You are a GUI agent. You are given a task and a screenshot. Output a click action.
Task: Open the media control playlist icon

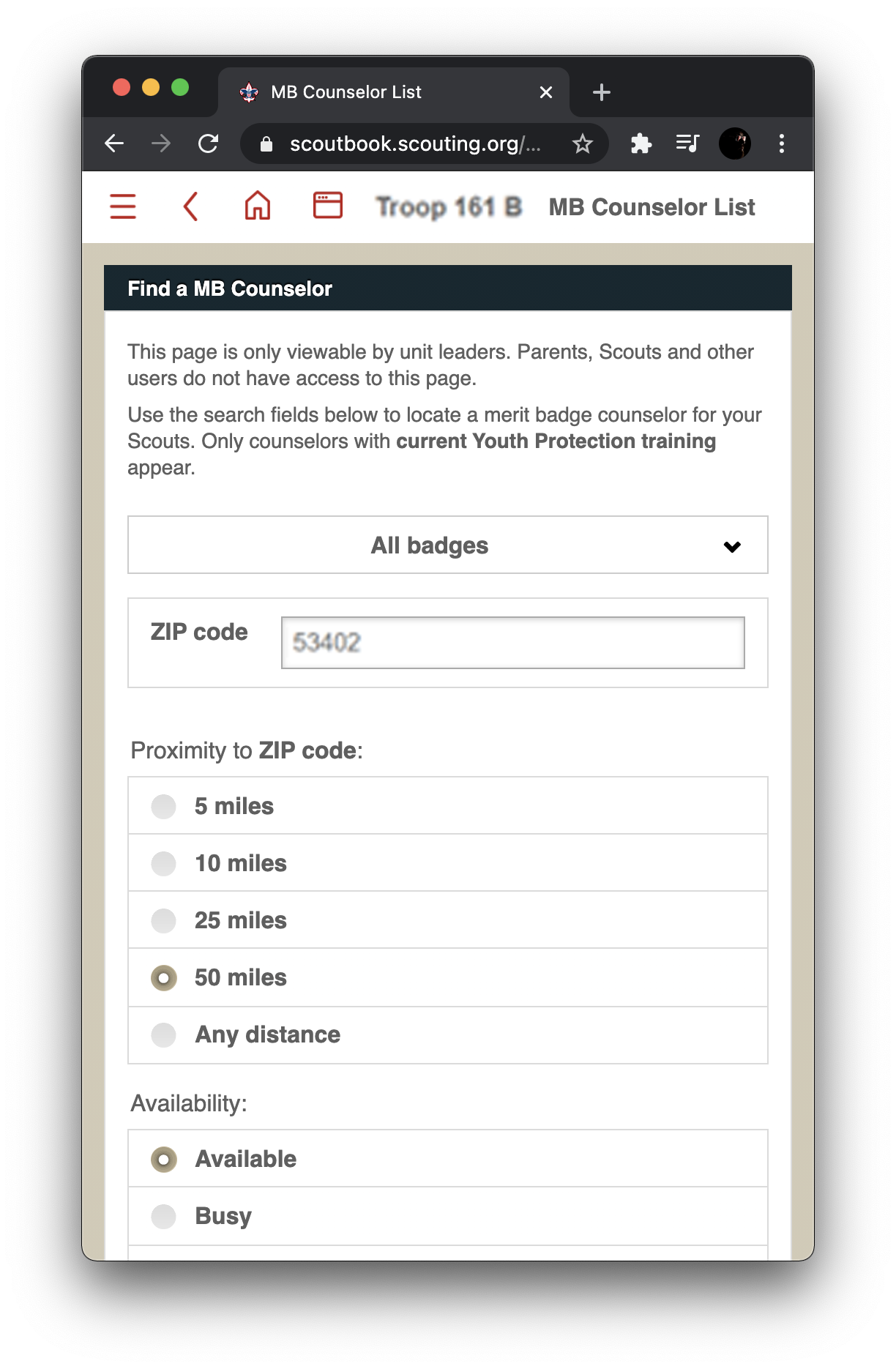coord(687,143)
